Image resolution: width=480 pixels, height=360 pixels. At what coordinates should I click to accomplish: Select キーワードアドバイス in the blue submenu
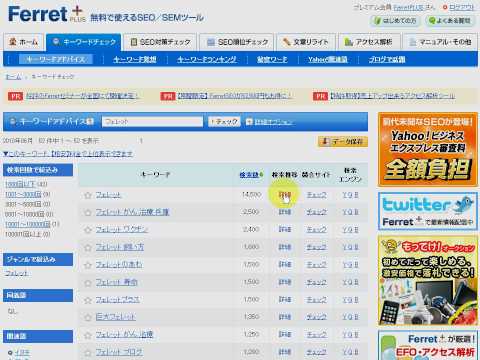click(56, 59)
